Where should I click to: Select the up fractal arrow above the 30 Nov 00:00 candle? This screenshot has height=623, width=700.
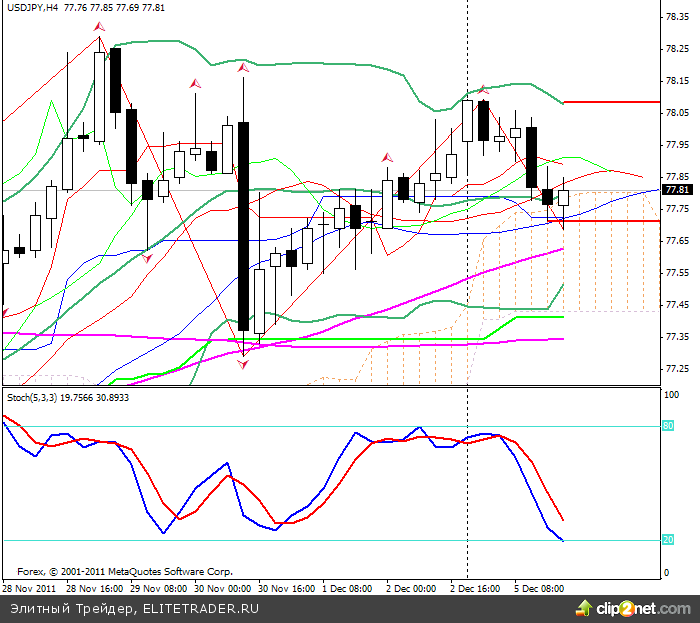pyautogui.click(x=196, y=82)
